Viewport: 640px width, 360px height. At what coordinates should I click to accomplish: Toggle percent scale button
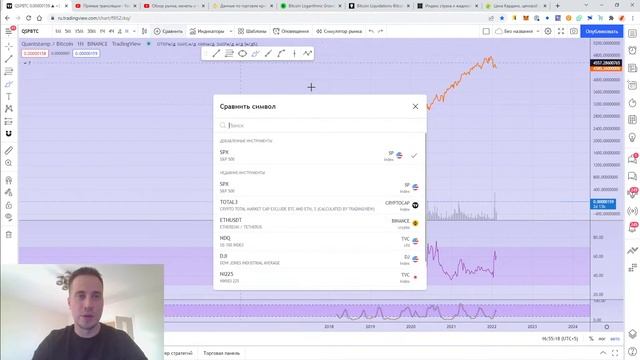coord(591,339)
